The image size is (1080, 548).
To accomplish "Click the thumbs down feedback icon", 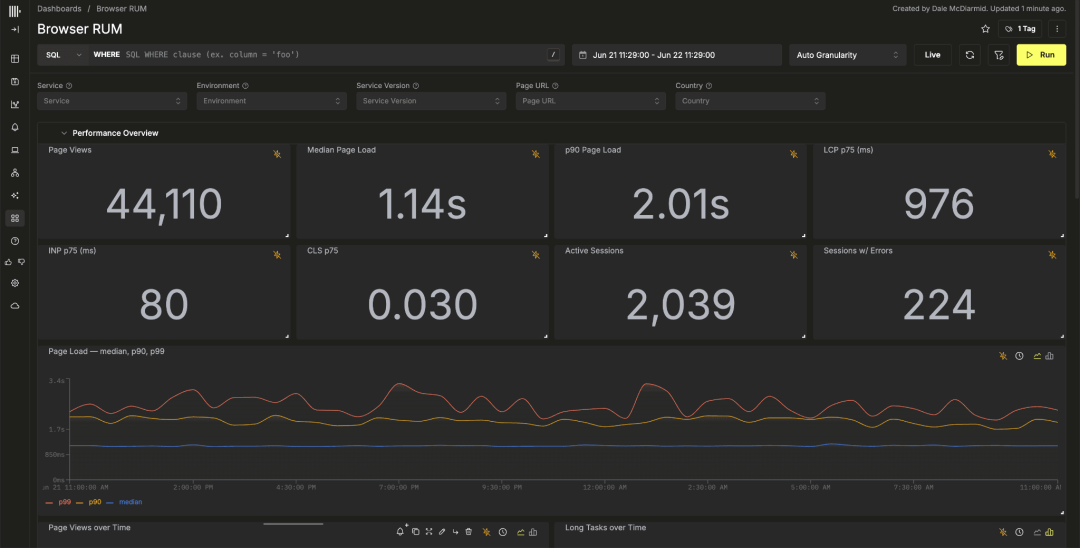I will point(21,262).
